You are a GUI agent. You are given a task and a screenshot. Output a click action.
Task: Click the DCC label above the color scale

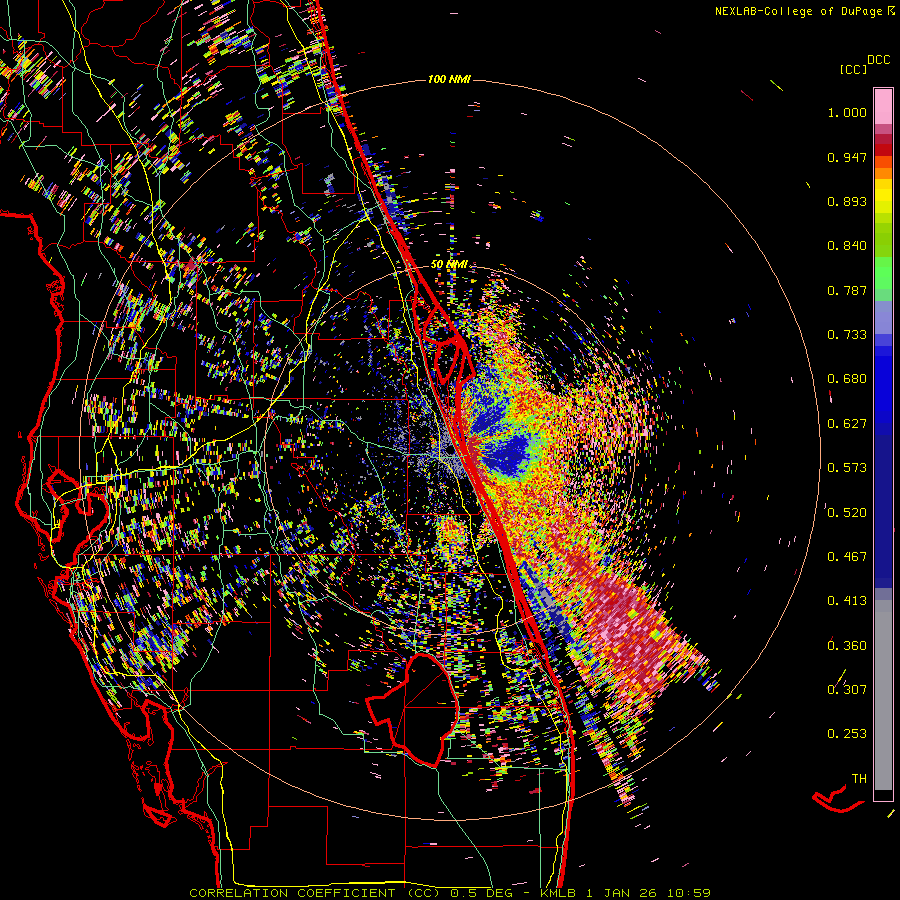tap(879, 60)
